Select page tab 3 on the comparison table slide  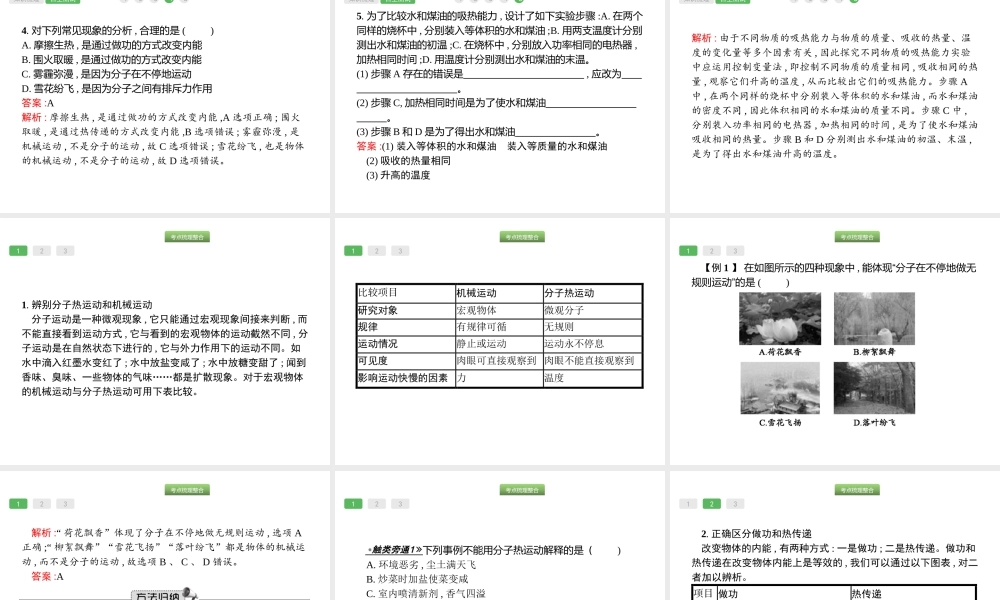(x=400, y=251)
